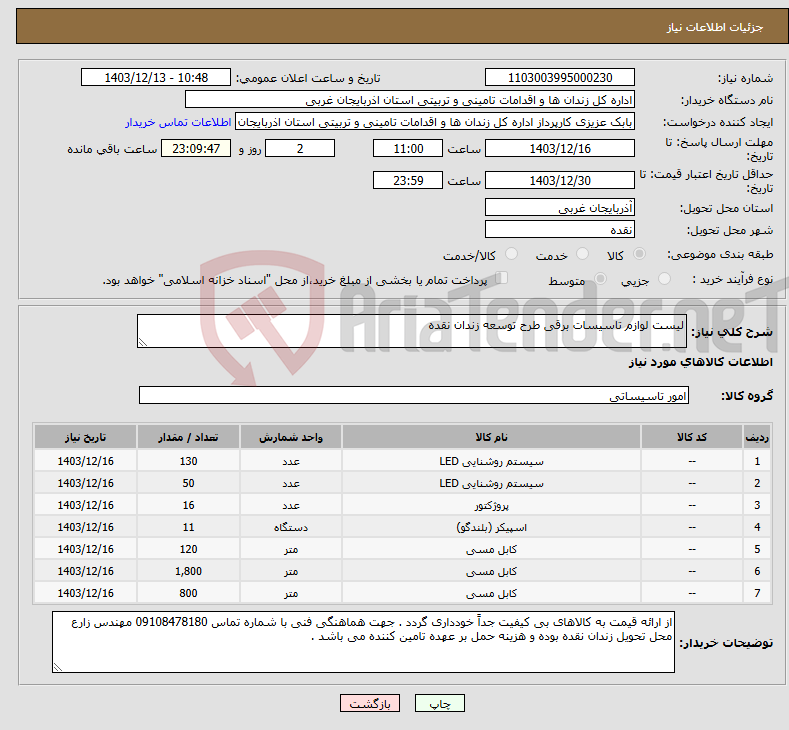789x730 pixels.
Task: Click the اطلاعات کالاهای مورد نیاز heading
Action: pos(700,362)
